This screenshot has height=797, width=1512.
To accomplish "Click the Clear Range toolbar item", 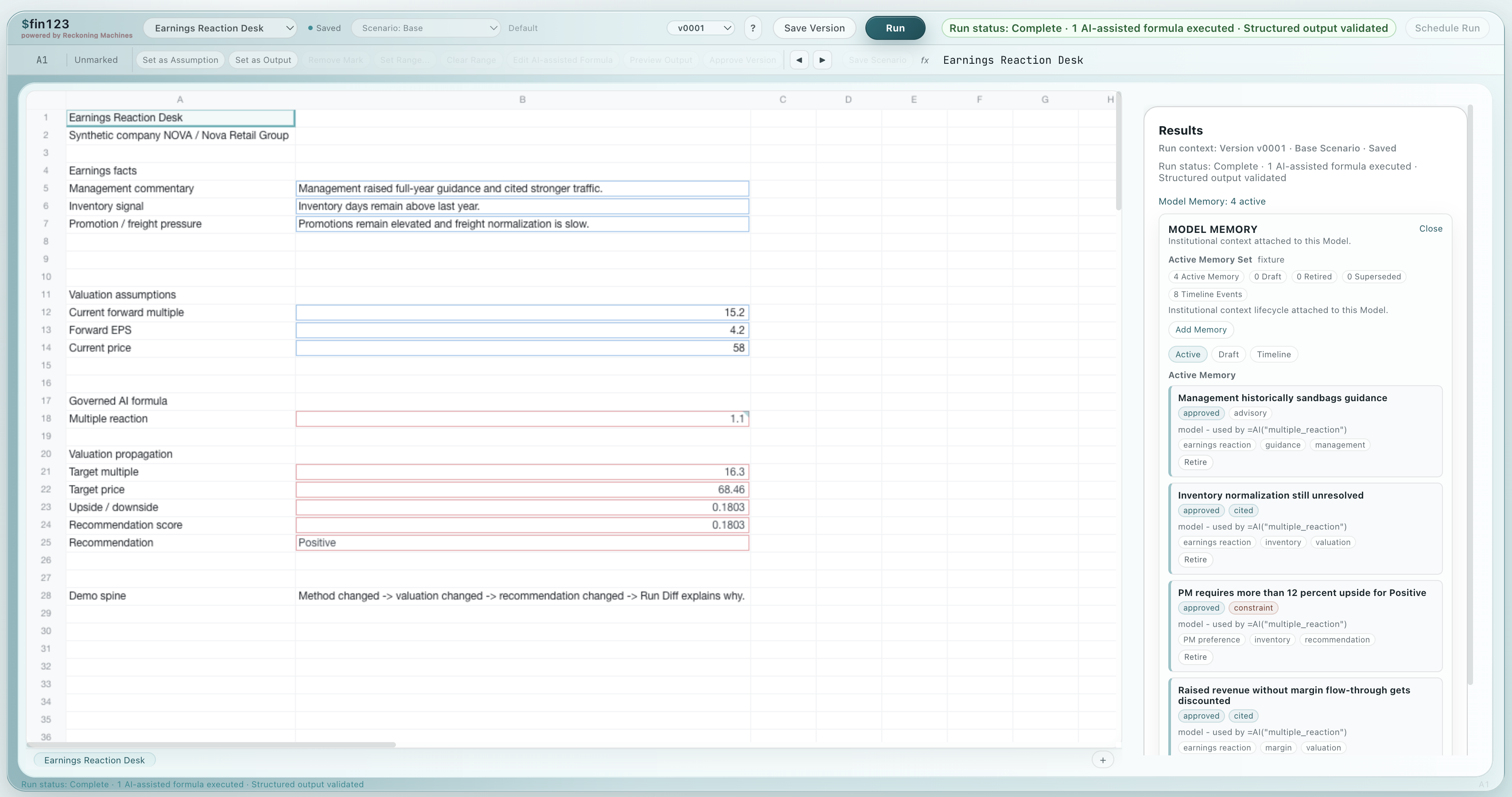I will coord(471,60).
